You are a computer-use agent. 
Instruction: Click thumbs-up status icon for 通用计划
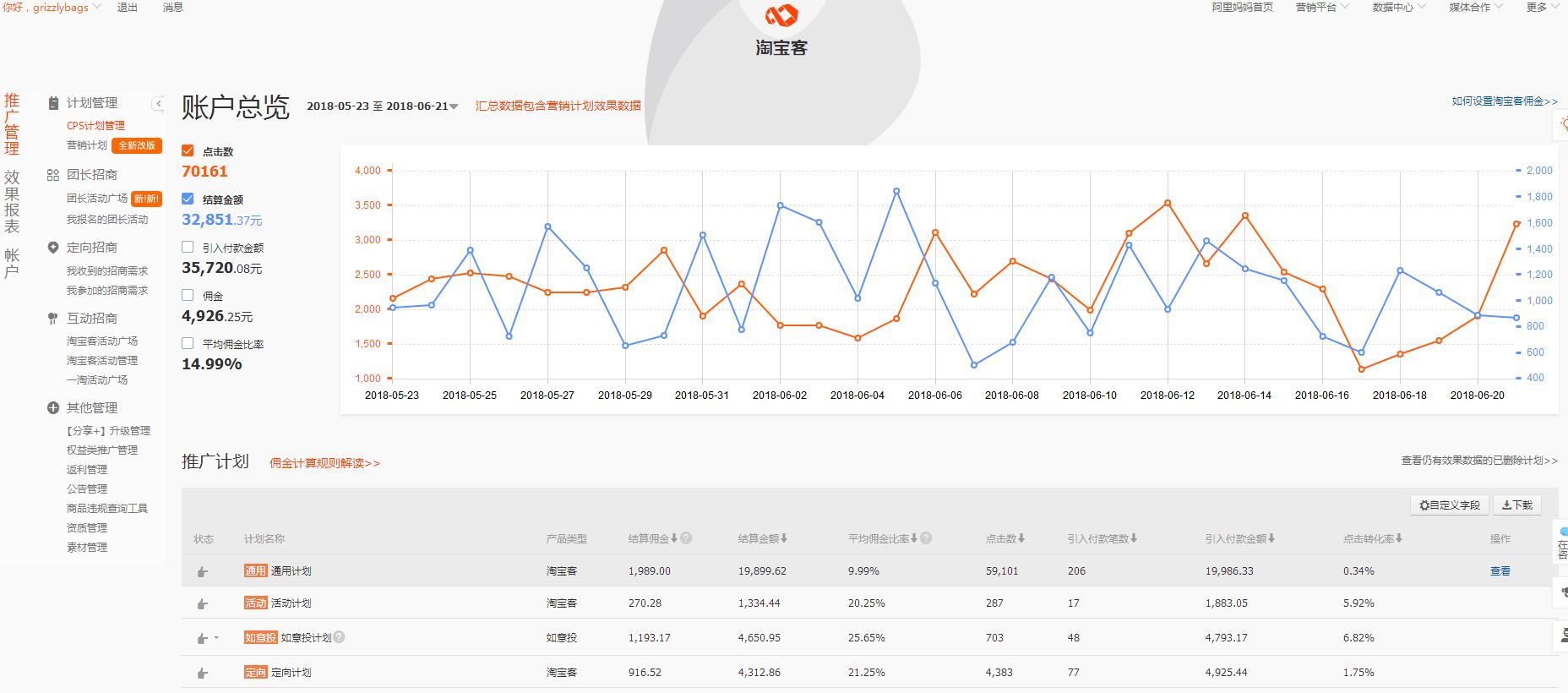202,572
